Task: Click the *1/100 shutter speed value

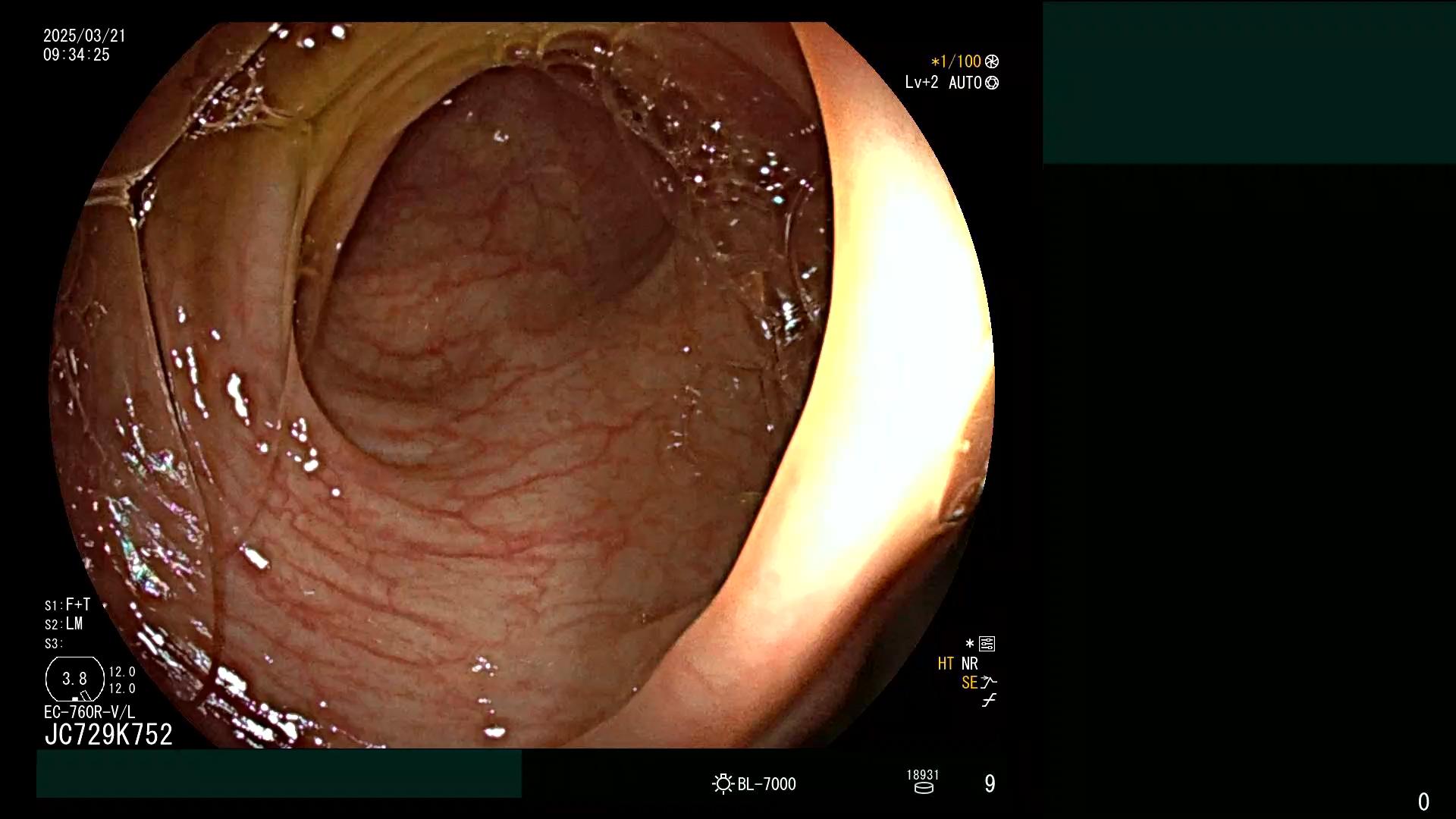Action: coord(956,61)
